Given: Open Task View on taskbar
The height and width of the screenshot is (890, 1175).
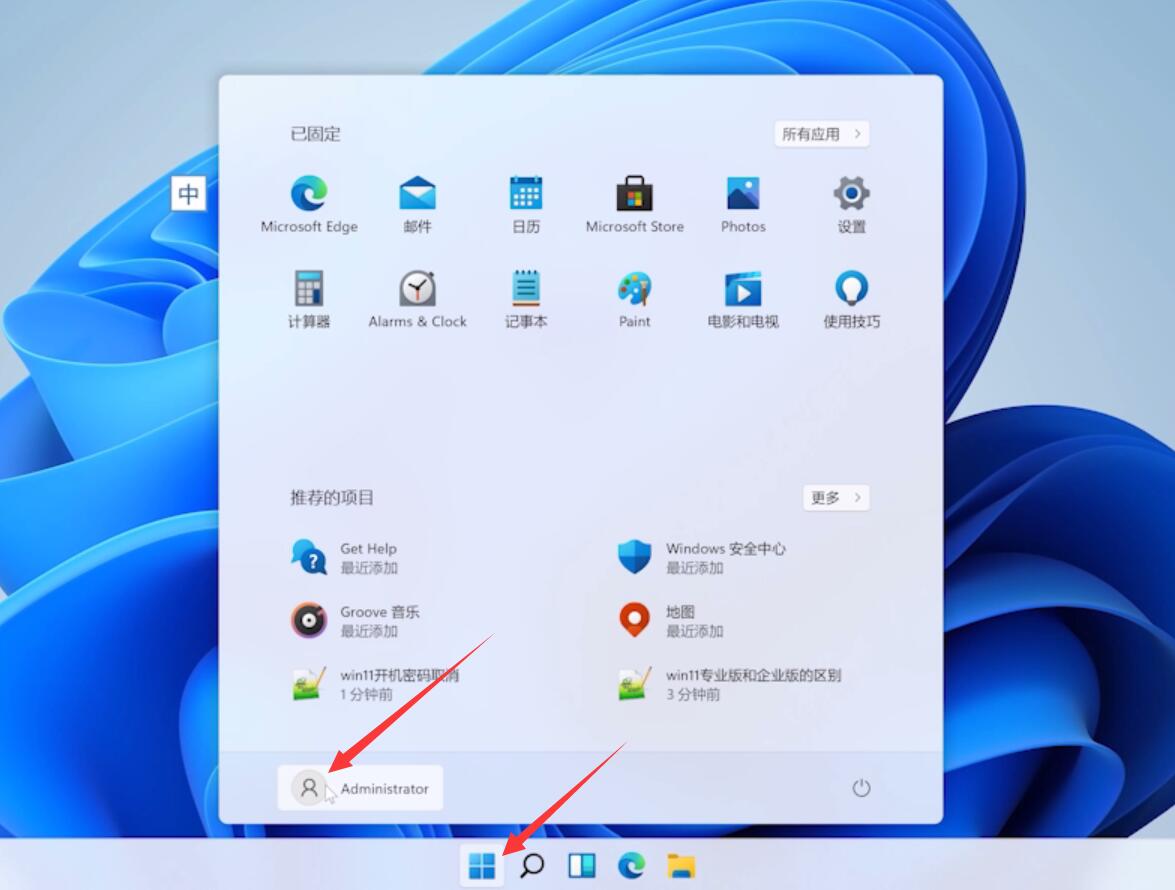Looking at the screenshot, I should click(x=582, y=866).
